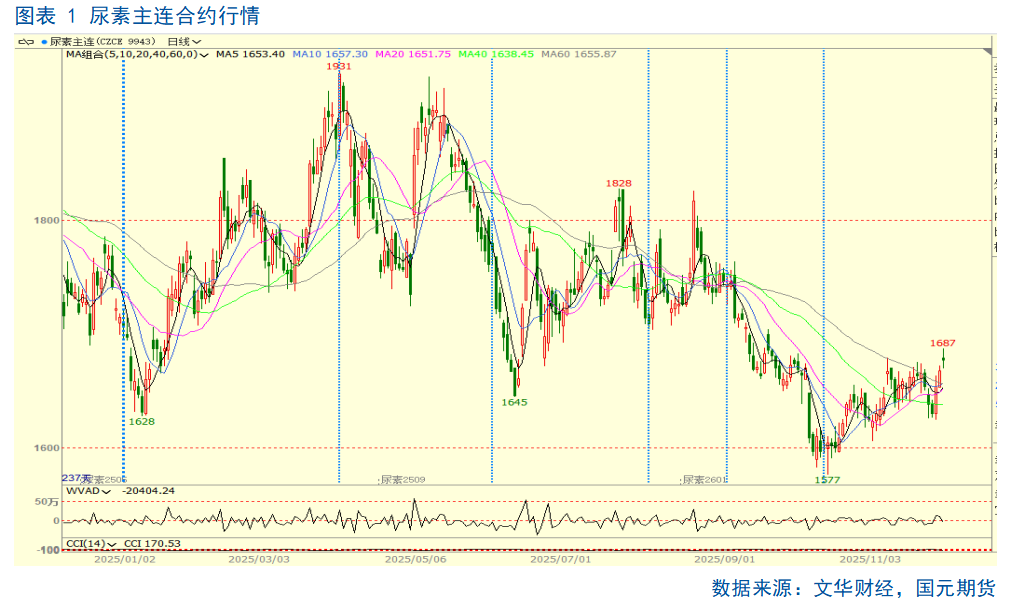Click the link icon beside 尿素主连
Viewport: 1009px width, 615px height.
point(26,42)
